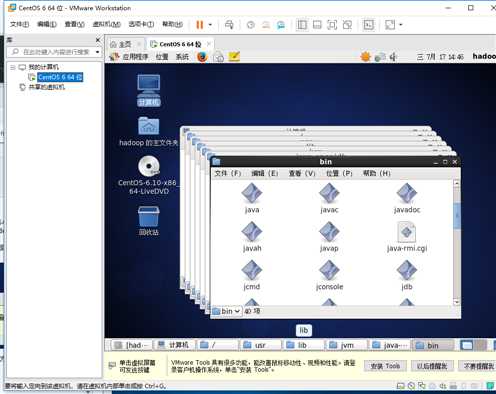The width and height of the screenshot is (496, 394).
Task: Select CentOS 6 64 位 in library tree
Action: 60,77
